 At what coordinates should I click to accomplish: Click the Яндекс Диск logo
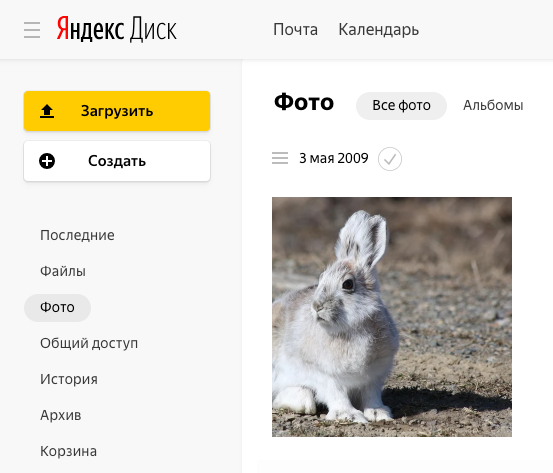tap(116, 29)
